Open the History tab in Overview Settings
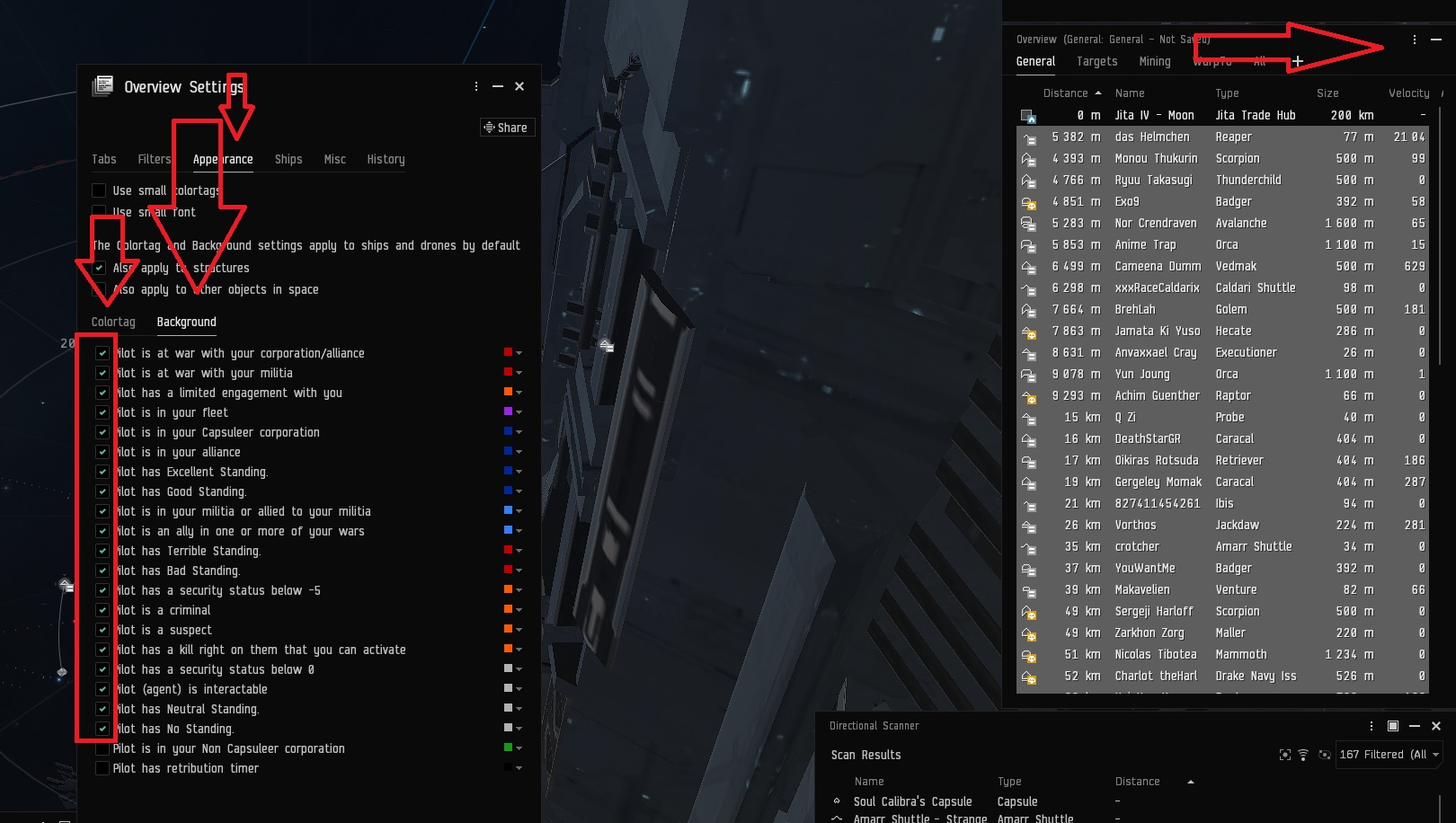This screenshot has width=1456, height=823. (386, 159)
